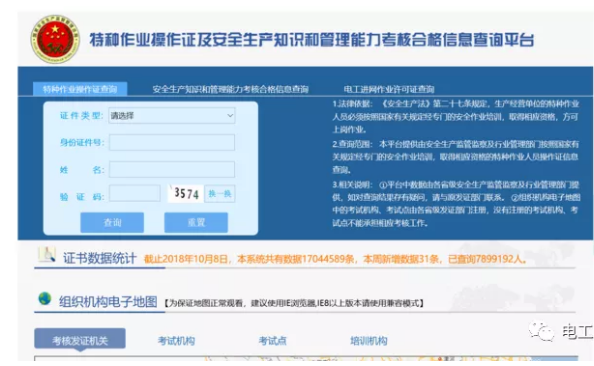594x366 pixels.
Task: Focus the 验证码 input field
Action: (x=135, y=193)
